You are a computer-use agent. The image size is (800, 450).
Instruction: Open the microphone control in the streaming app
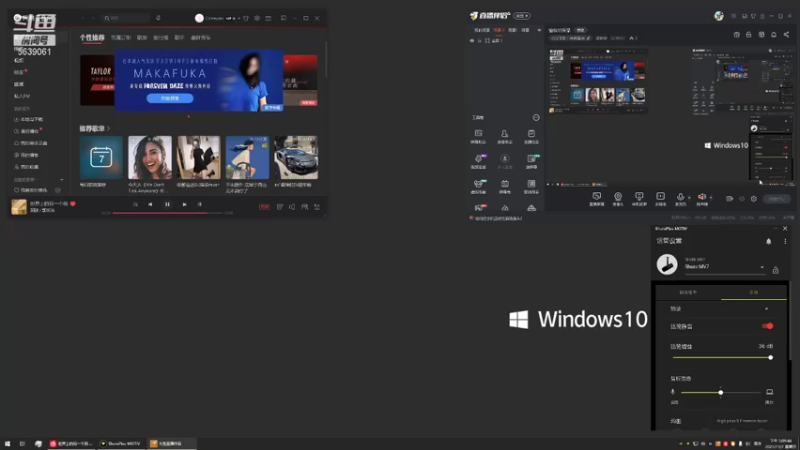tap(680, 198)
